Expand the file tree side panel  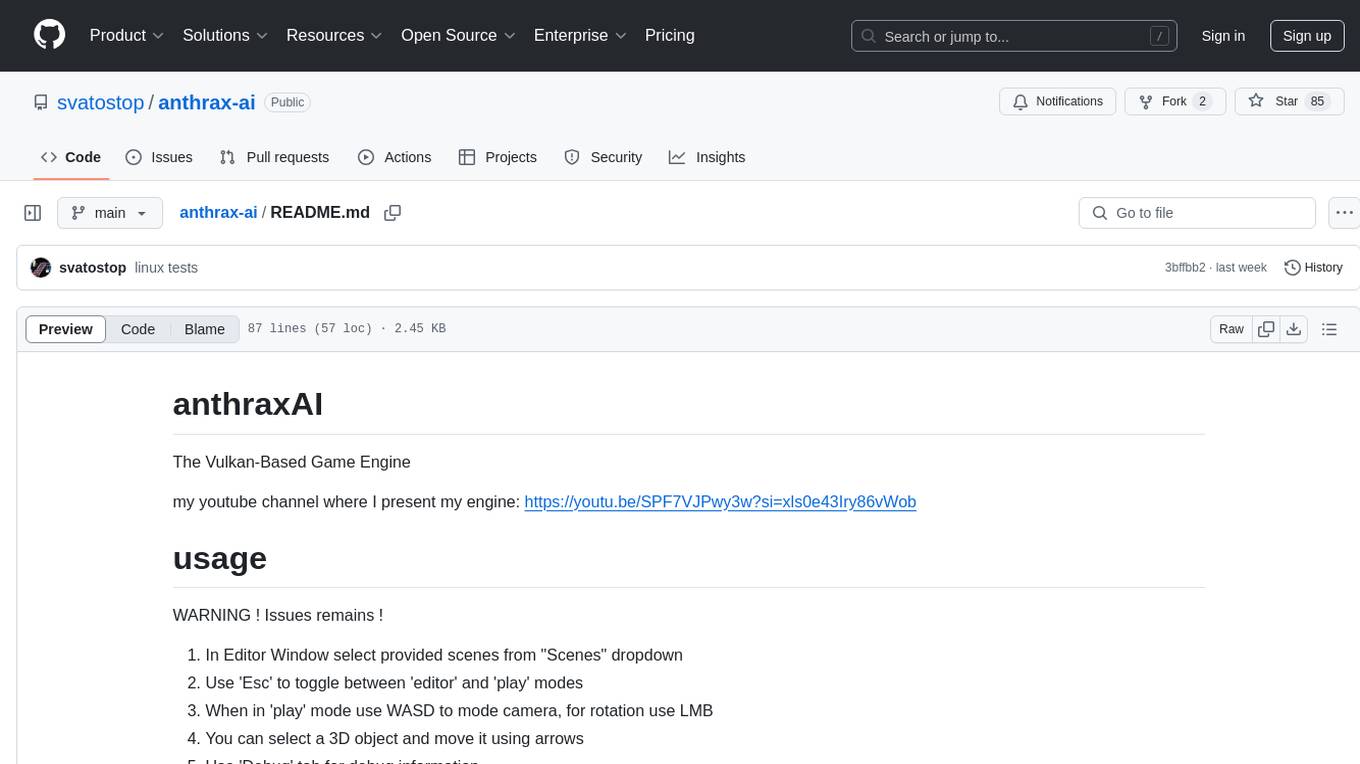[33, 213]
